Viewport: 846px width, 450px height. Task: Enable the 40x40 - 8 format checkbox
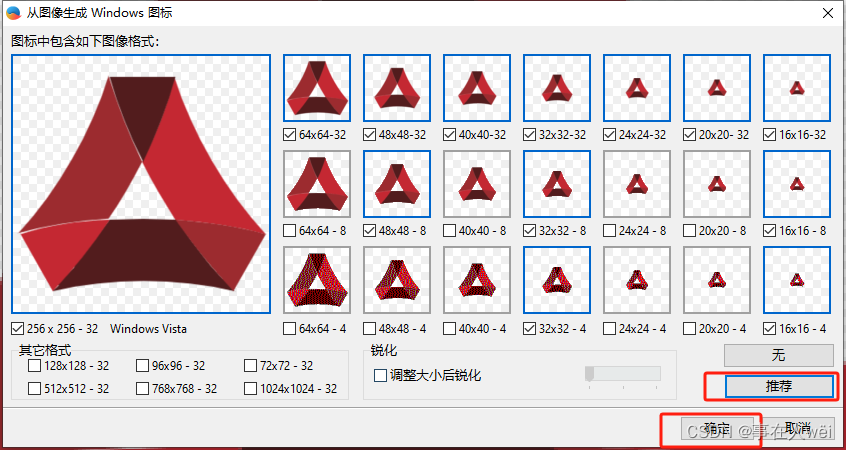[449, 231]
